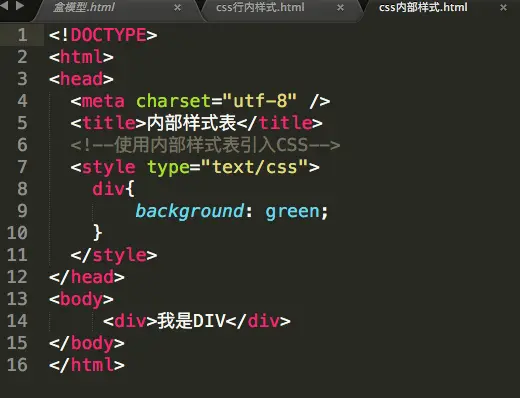Click the closing head tag
Screen dimensions: 520x398
click(x=87, y=277)
